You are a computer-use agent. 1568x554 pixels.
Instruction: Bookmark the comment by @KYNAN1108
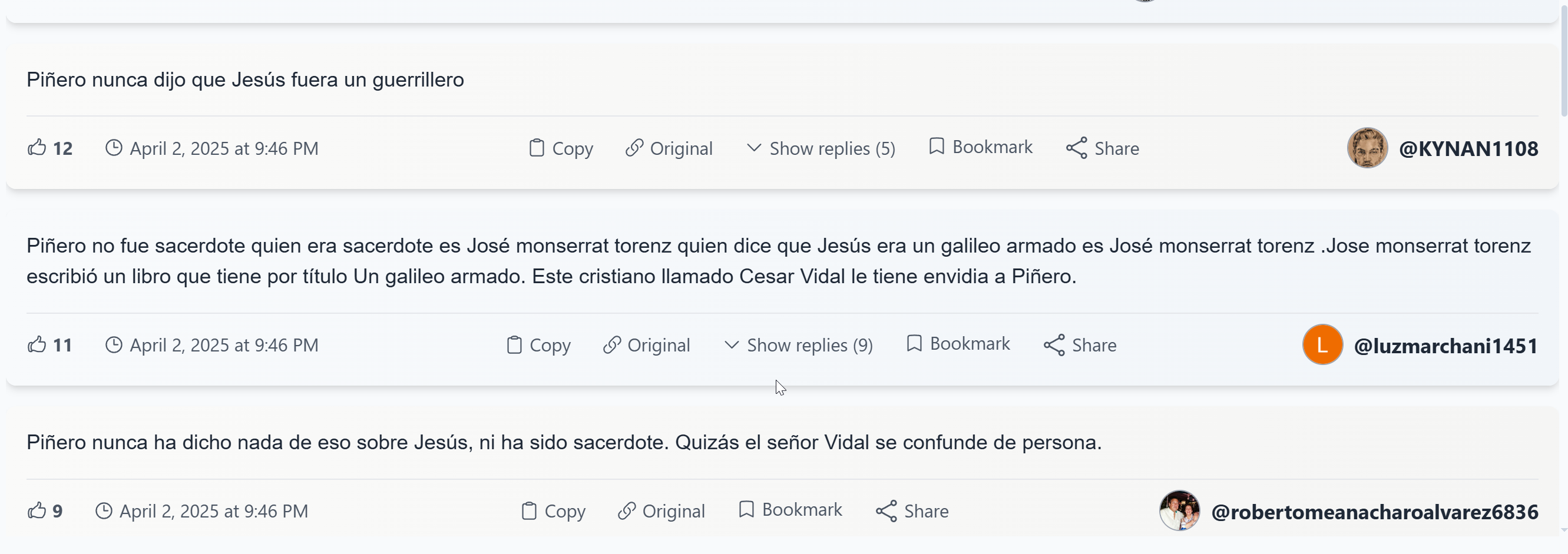(x=981, y=147)
